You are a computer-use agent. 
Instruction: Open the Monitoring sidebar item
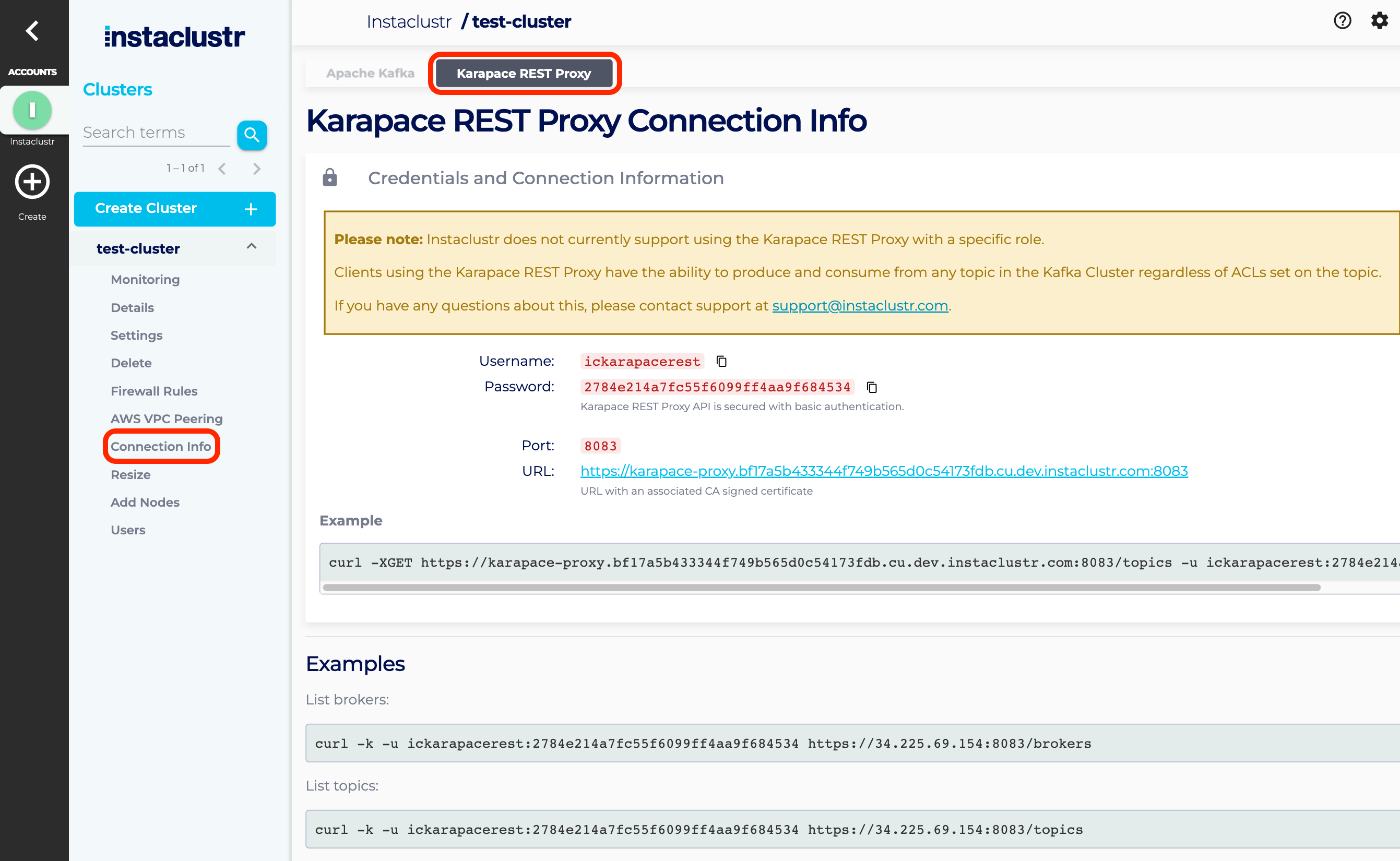point(145,280)
